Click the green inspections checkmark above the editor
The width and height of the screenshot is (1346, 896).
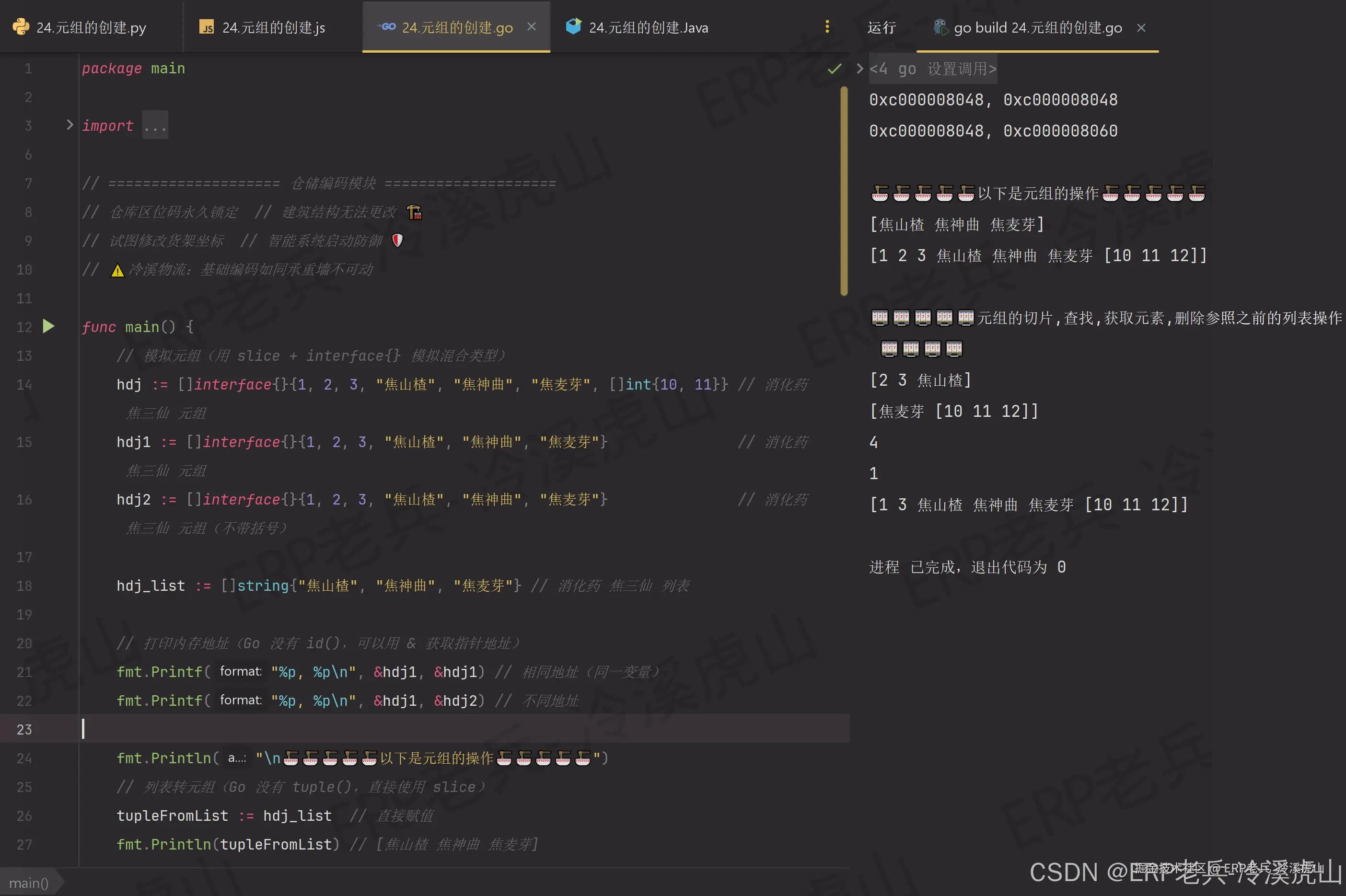tap(834, 68)
